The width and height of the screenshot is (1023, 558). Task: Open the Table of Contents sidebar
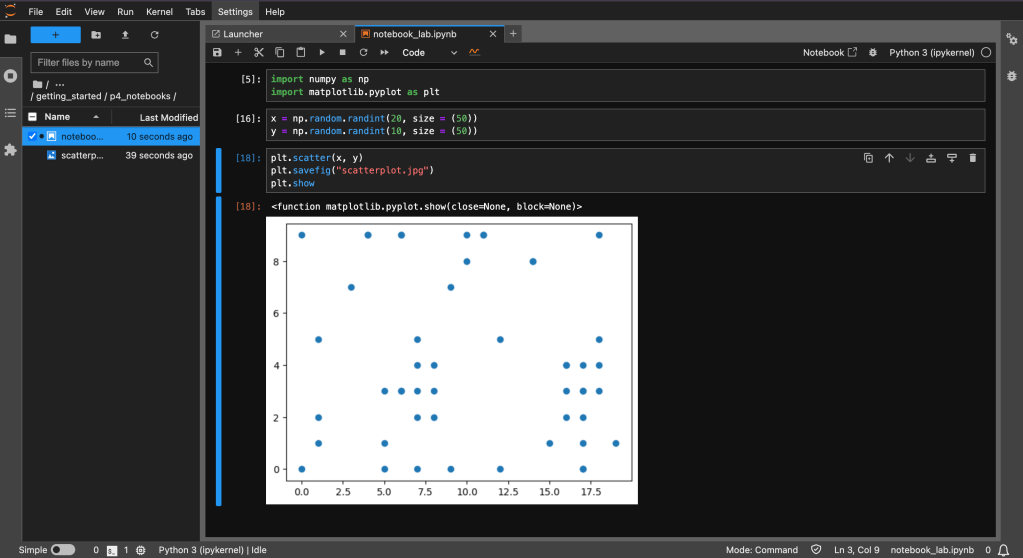(x=11, y=113)
